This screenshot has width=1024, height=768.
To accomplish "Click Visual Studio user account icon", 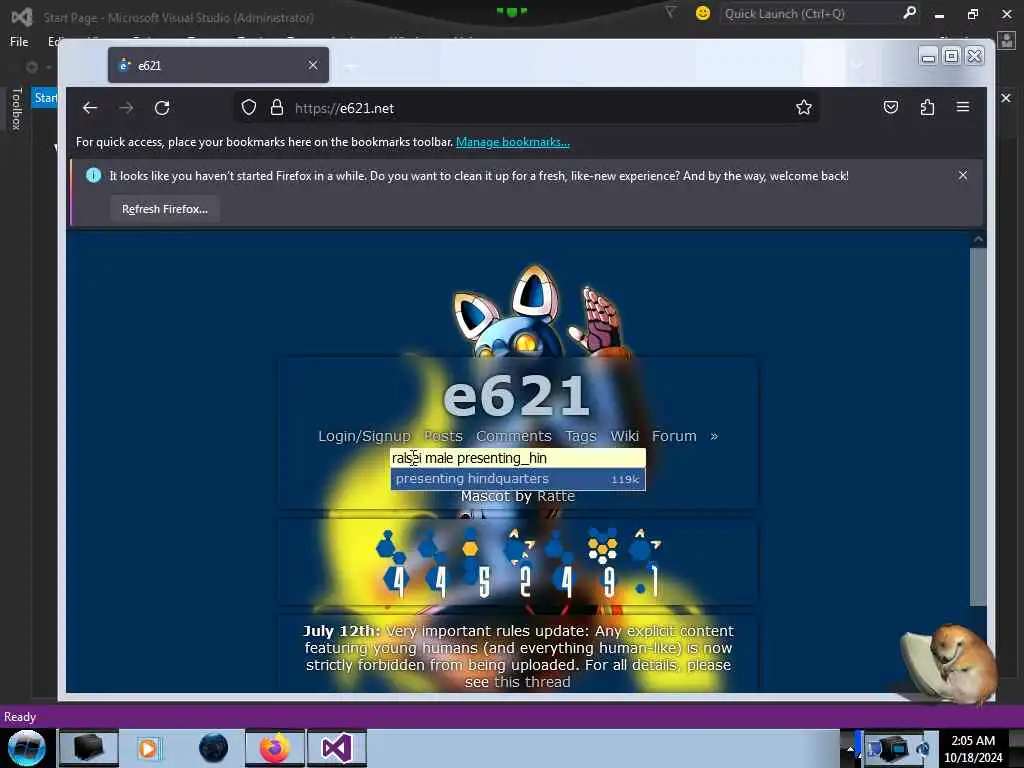I will pos(1007,40).
